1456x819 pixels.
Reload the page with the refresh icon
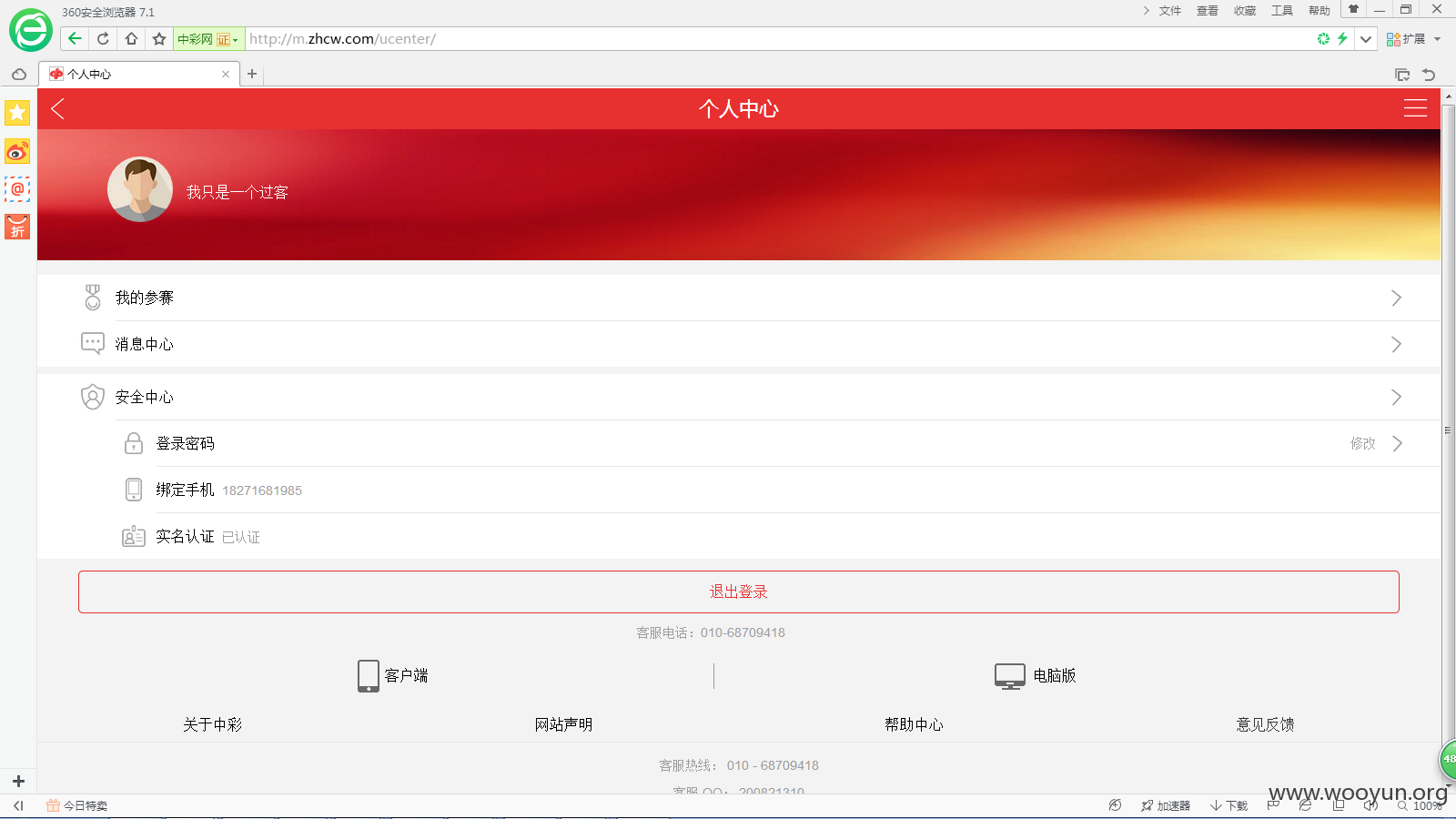(x=103, y=38)
